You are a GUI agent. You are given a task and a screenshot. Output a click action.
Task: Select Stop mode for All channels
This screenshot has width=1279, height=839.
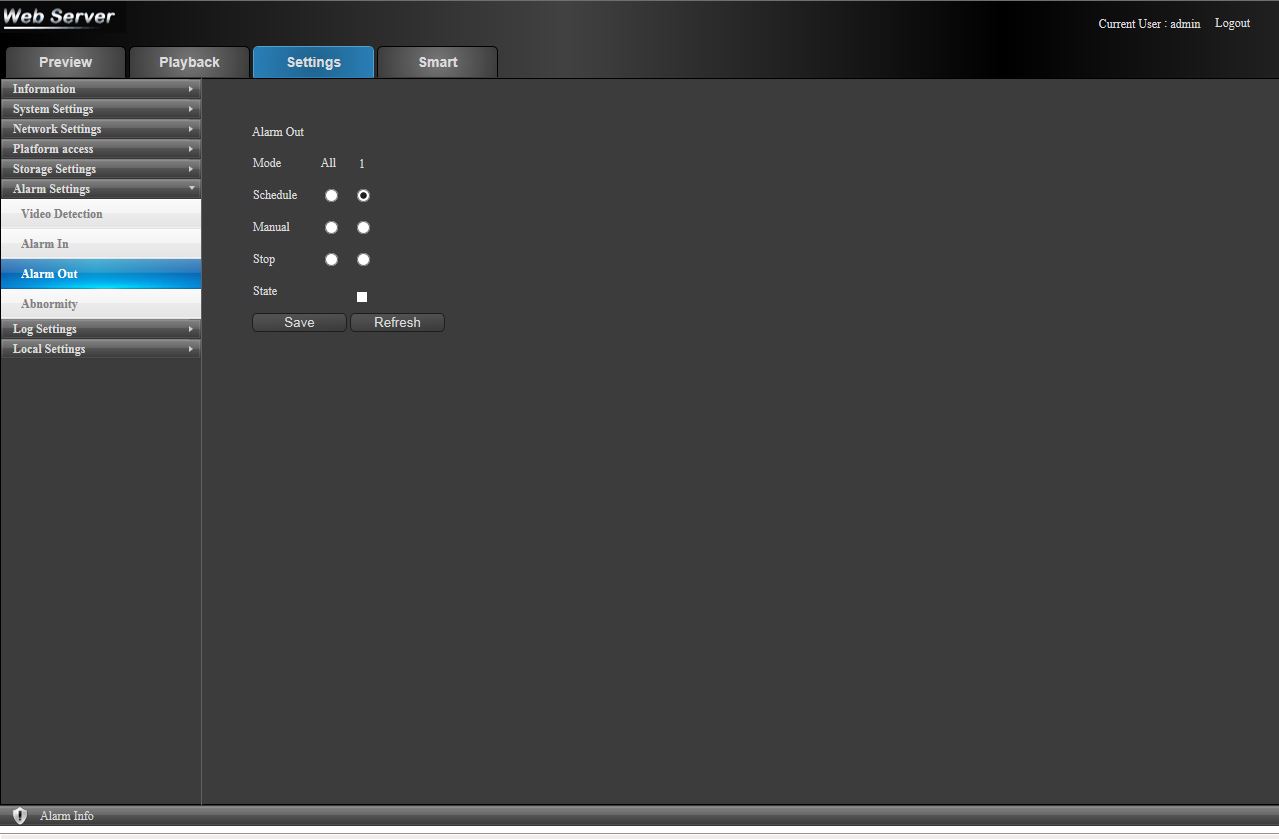point(331,260)
